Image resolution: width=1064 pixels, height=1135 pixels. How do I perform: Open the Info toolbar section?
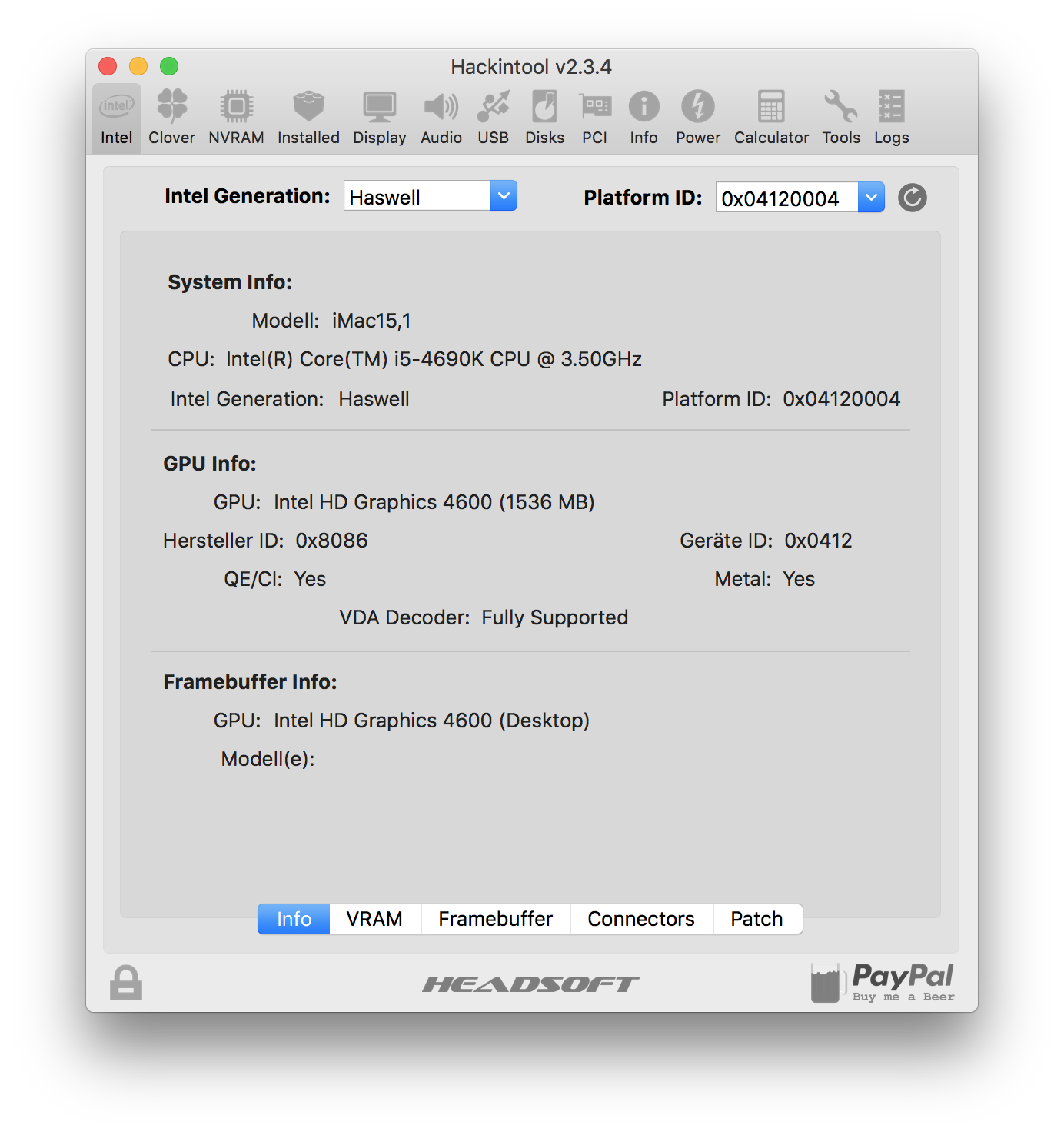(643, 118)
